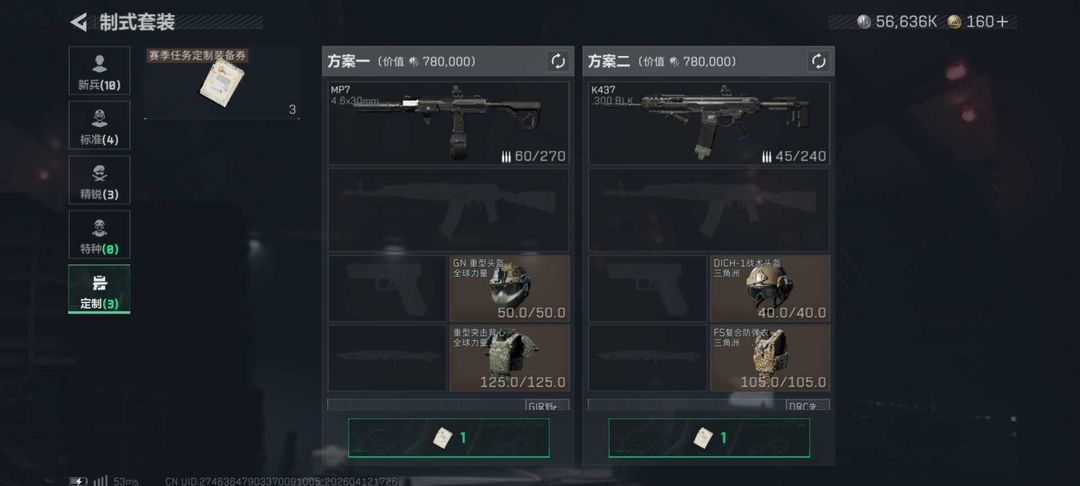1080x486 pixels.
Task: Switch to the 精锐 category tab
Action: 99,180
